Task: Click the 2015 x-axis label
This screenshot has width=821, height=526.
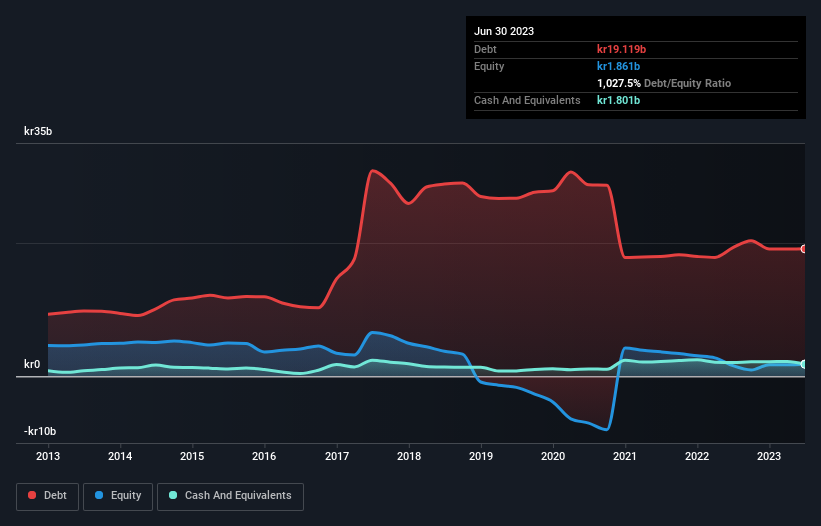Action: (192, 456)
